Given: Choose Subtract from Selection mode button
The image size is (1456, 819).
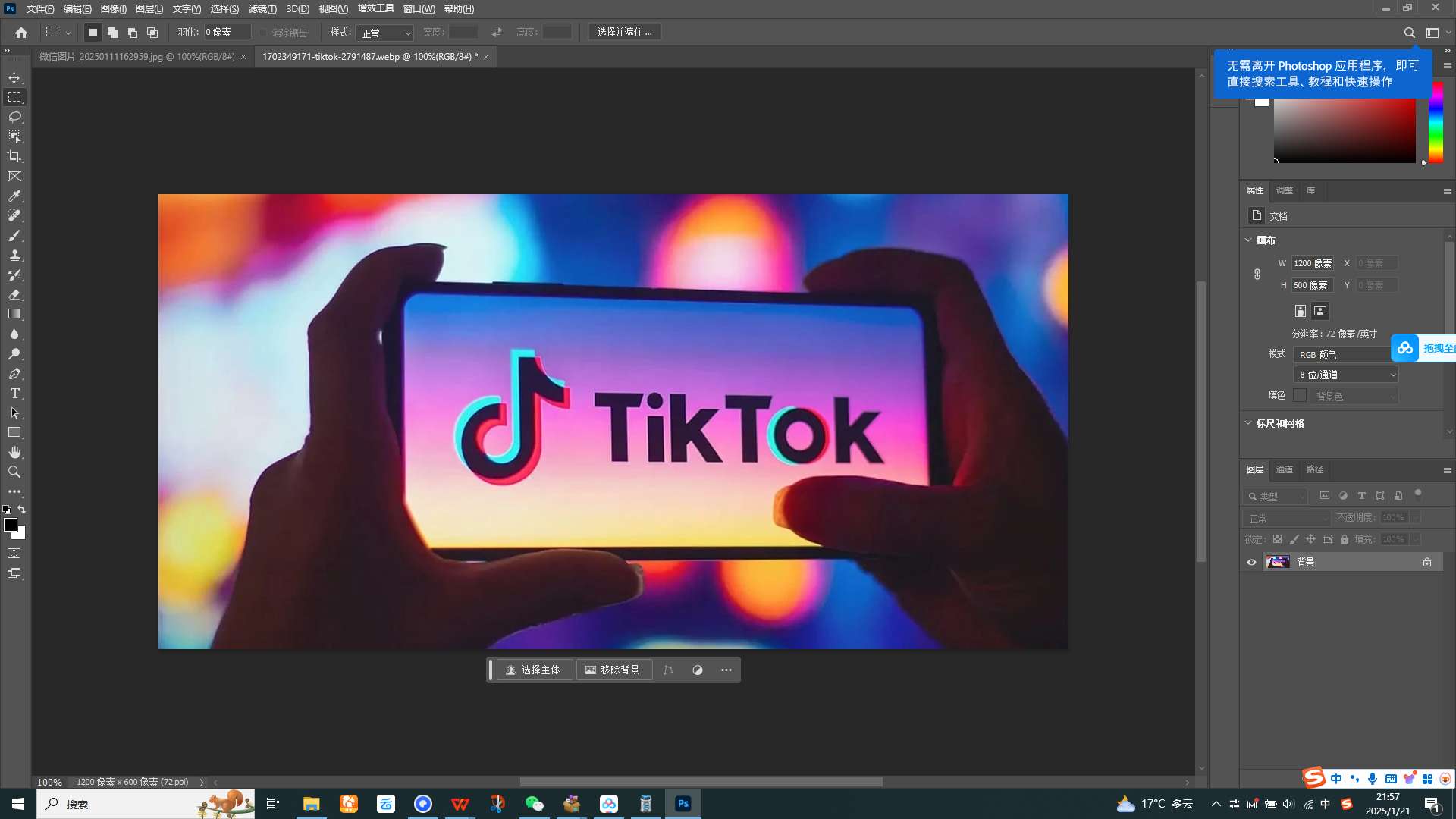Looking at the screenshot, I should pyautogui.click(x=133, y=33).
